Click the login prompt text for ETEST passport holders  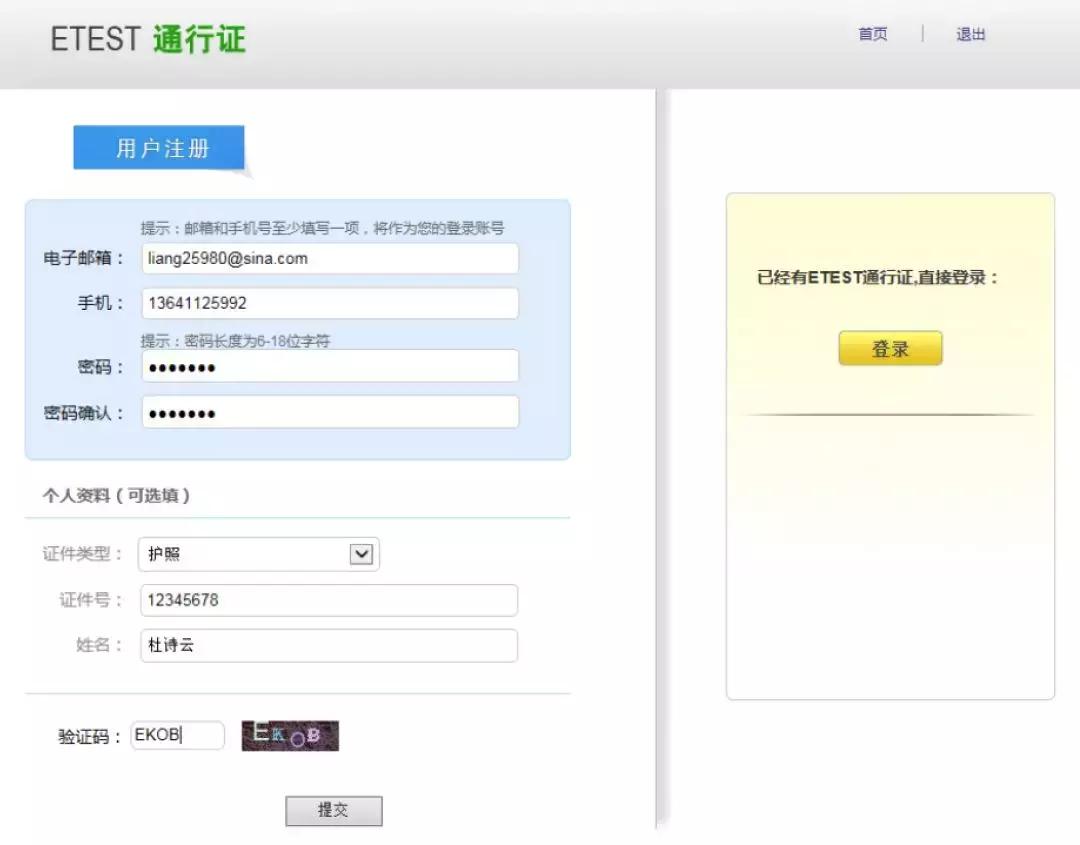coord(888,279)
